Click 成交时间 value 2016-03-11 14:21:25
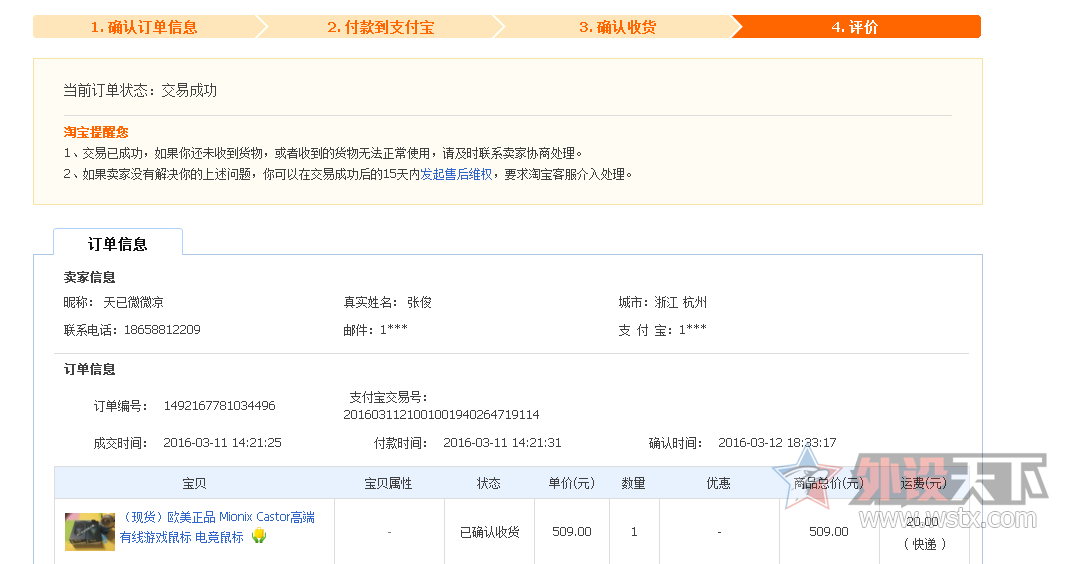 click(x=223, y=443)
